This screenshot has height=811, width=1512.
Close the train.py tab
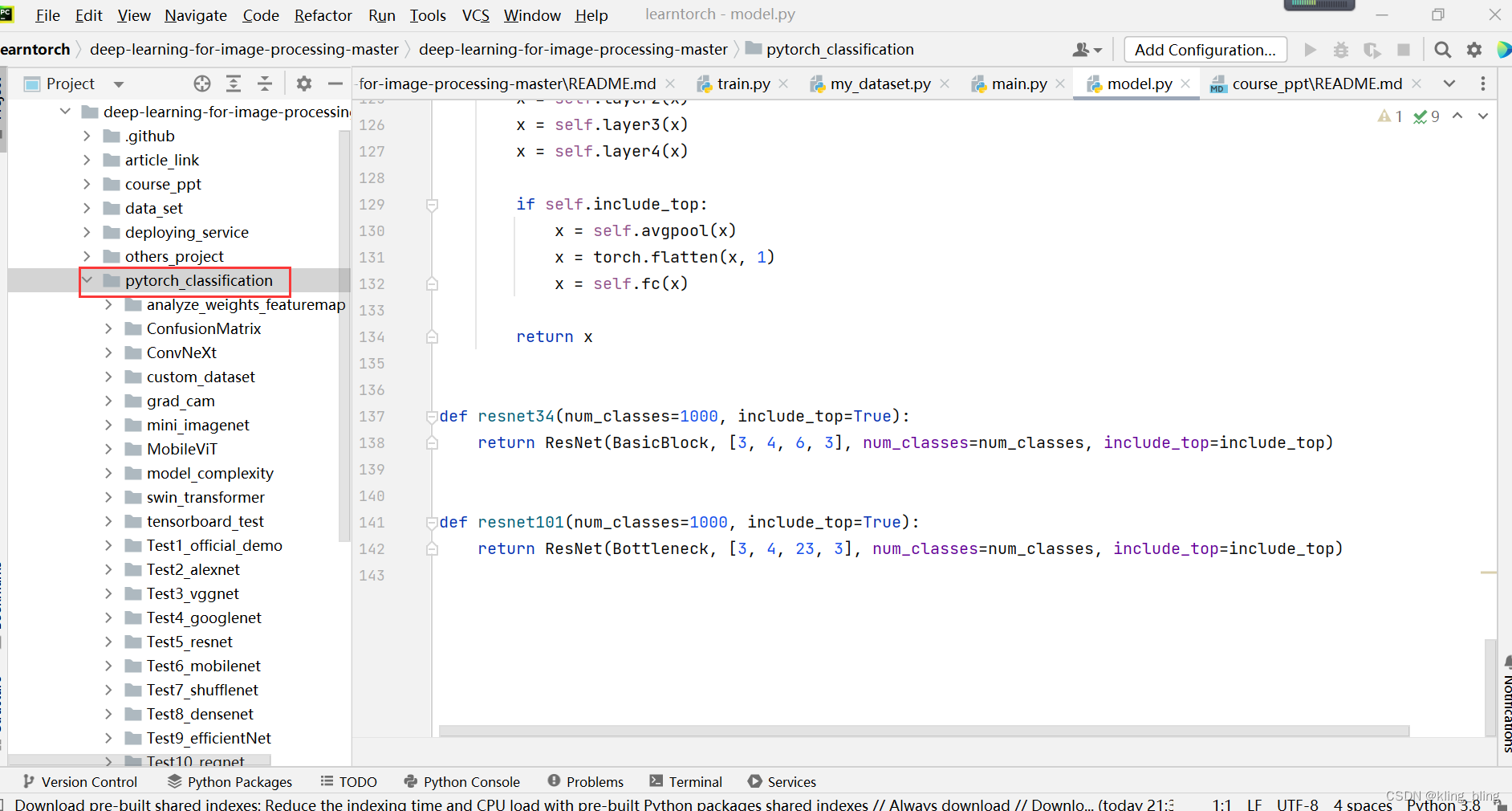click(783, 84)
